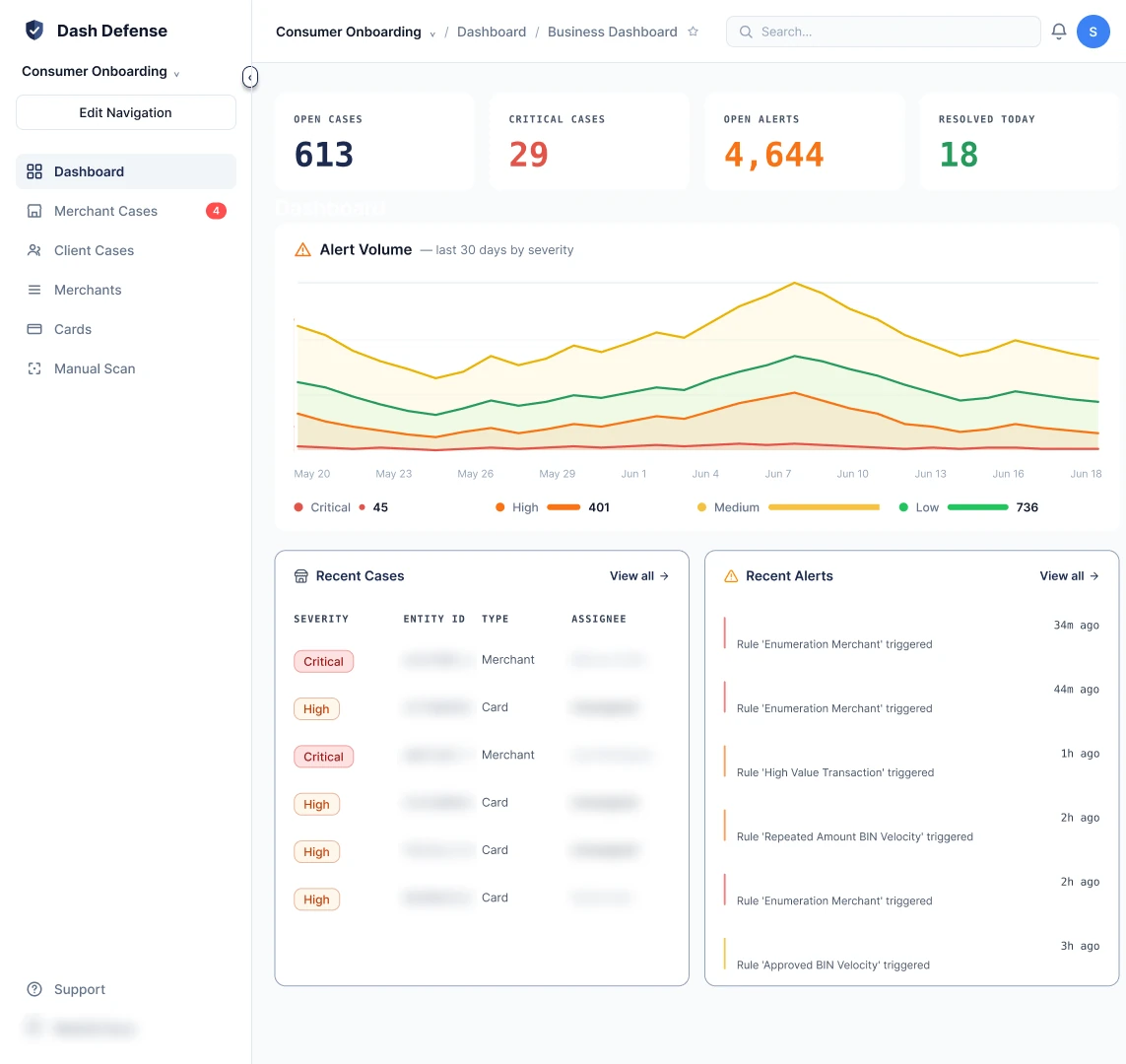The image size is (1126, 1064).
Task: Click in the Search input field
Action: point(884,32)
